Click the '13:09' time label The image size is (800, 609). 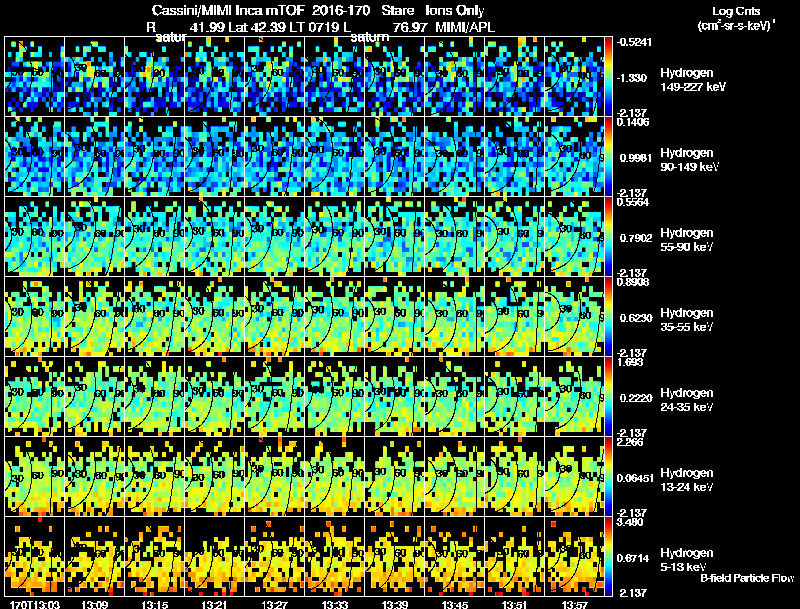click(94, 604)
